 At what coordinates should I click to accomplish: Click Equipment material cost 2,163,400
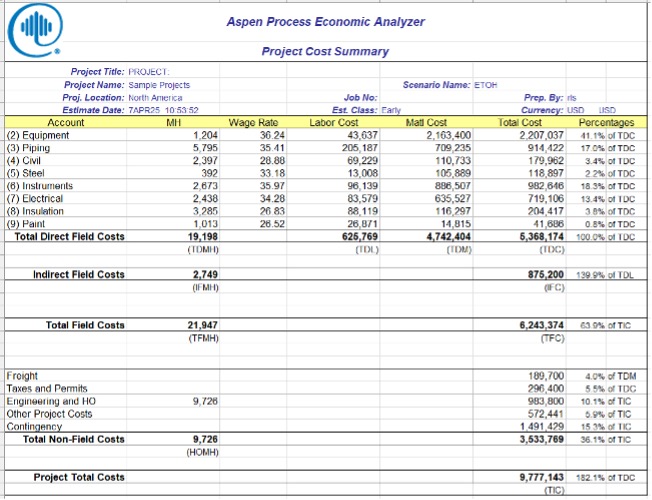click(449, 135)
